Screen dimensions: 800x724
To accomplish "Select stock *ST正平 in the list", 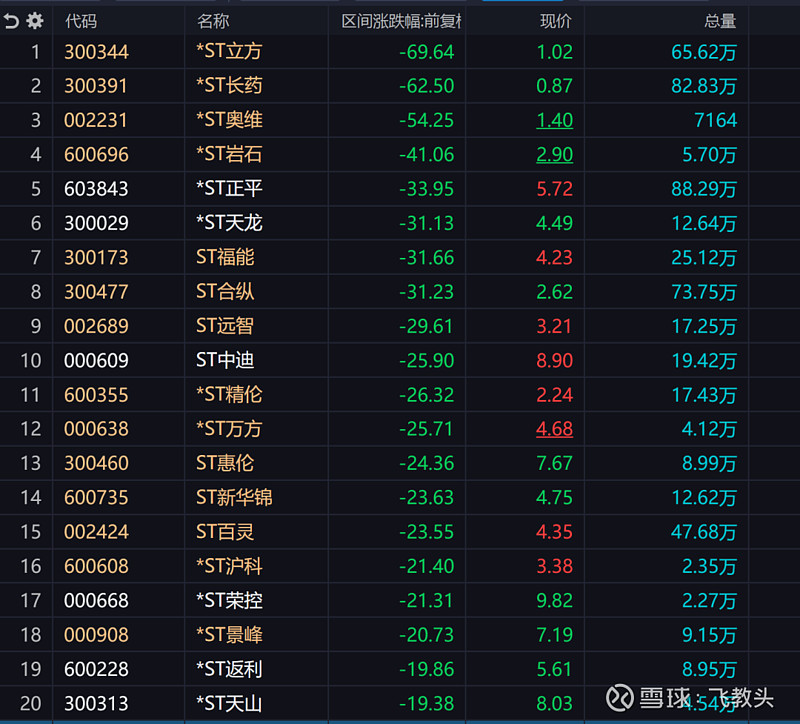I will pyautogui.click(x=229, y=189).
